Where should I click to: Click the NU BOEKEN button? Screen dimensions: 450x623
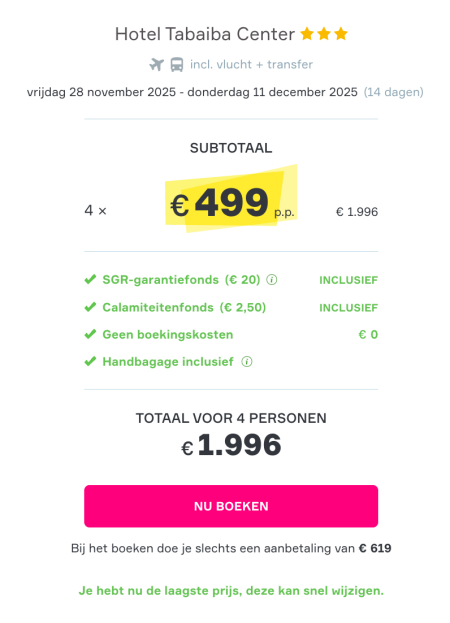[231, 506]
